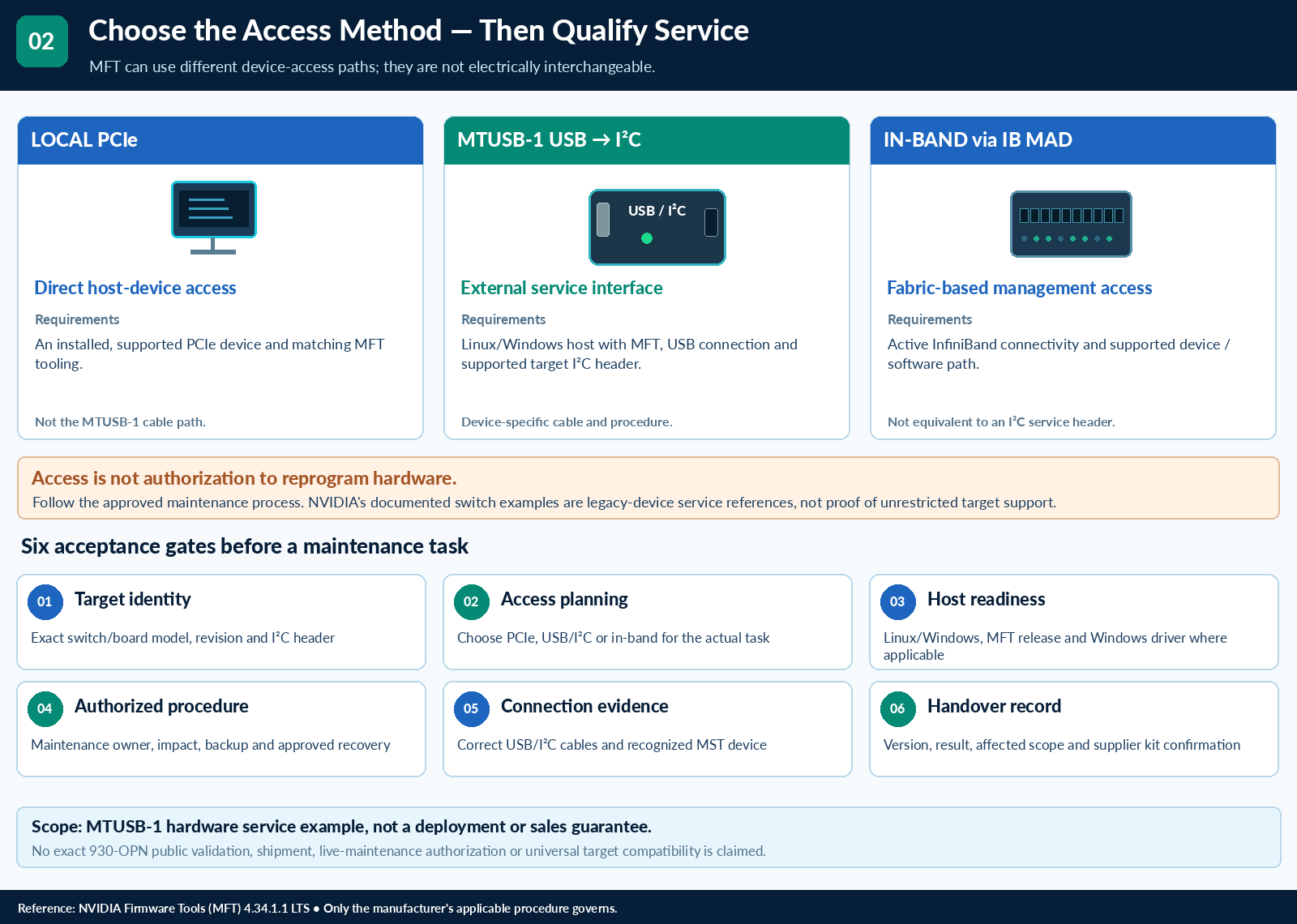The height and width of the screenshot is (924, 1297).
Task: Click the warning 'Access is not authorization to reprogram hardware.'
Action: pyautogui.click(x=244, y=478)
